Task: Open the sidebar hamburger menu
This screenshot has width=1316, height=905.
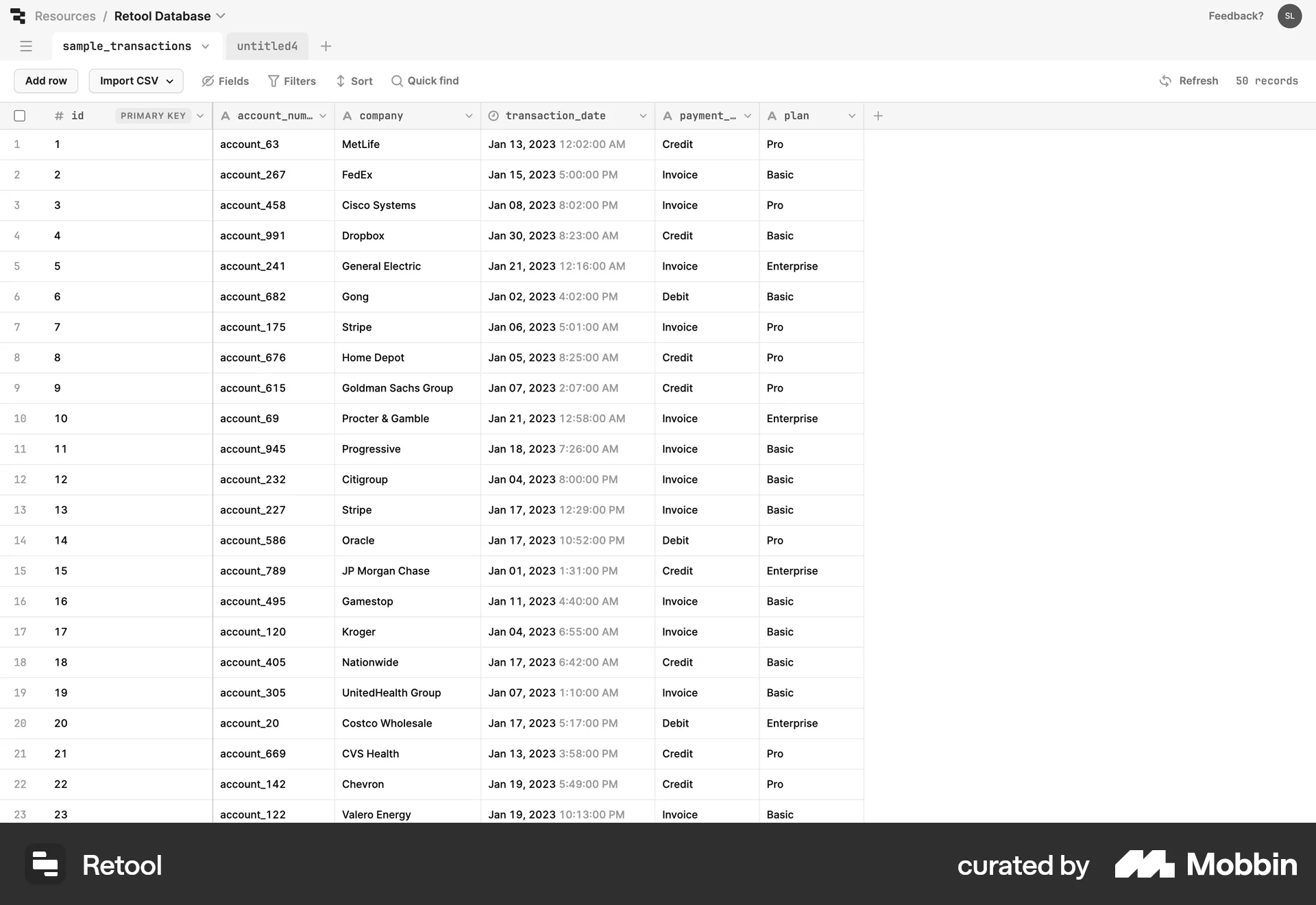Action: coord(27,46)
